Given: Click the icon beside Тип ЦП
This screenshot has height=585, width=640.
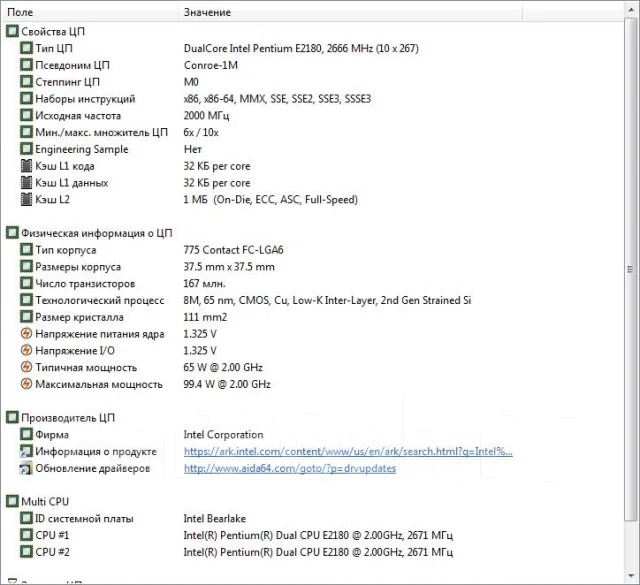Looking at the screenshot, I should [26, 48].
